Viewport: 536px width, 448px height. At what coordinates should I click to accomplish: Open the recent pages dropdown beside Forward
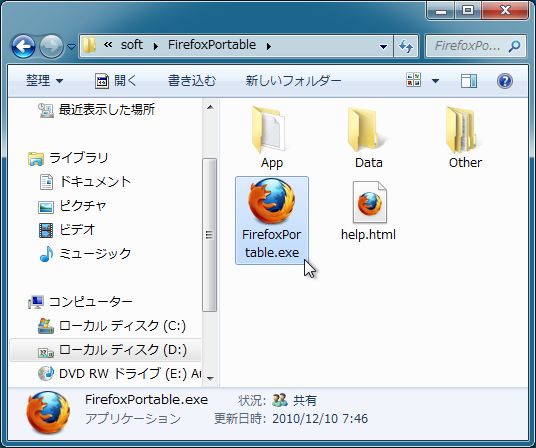[x=71, y=46]
